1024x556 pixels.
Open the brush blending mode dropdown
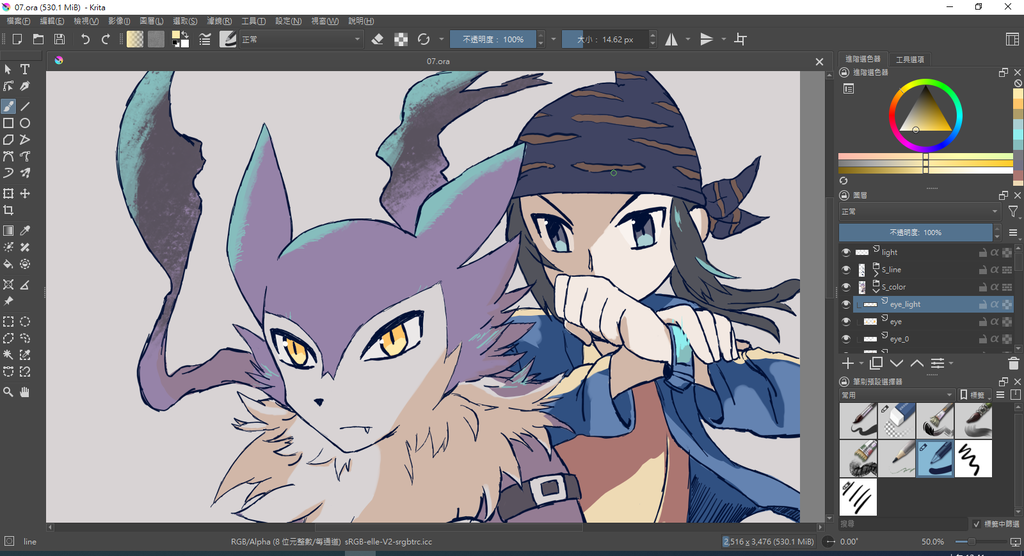pyautogui.click(x=300, y=39)
